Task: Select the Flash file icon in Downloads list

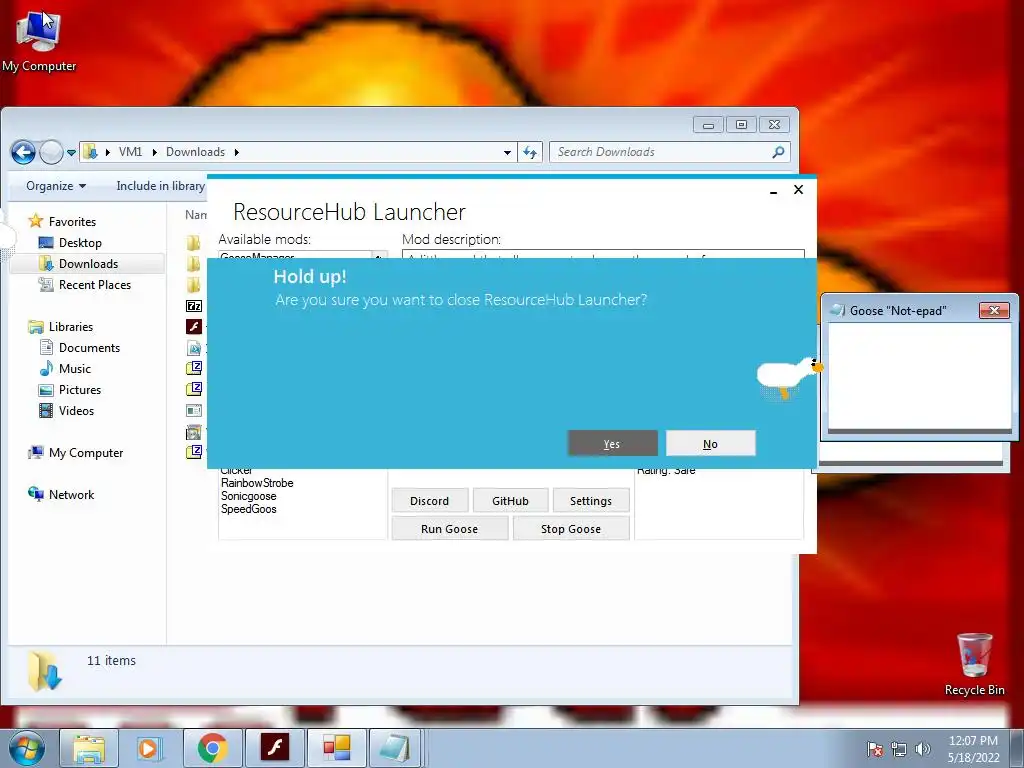Action: [194, 327]
